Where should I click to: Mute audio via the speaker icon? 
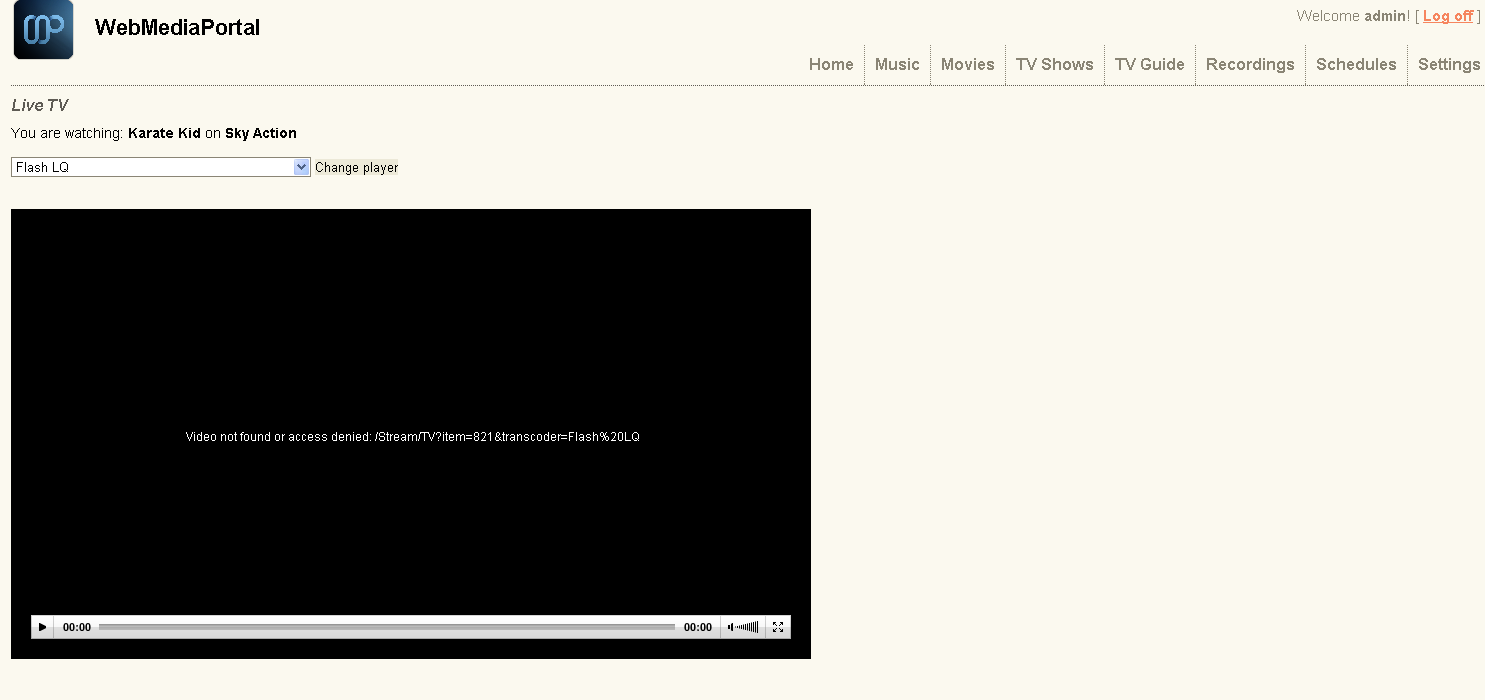coord(731,627)
